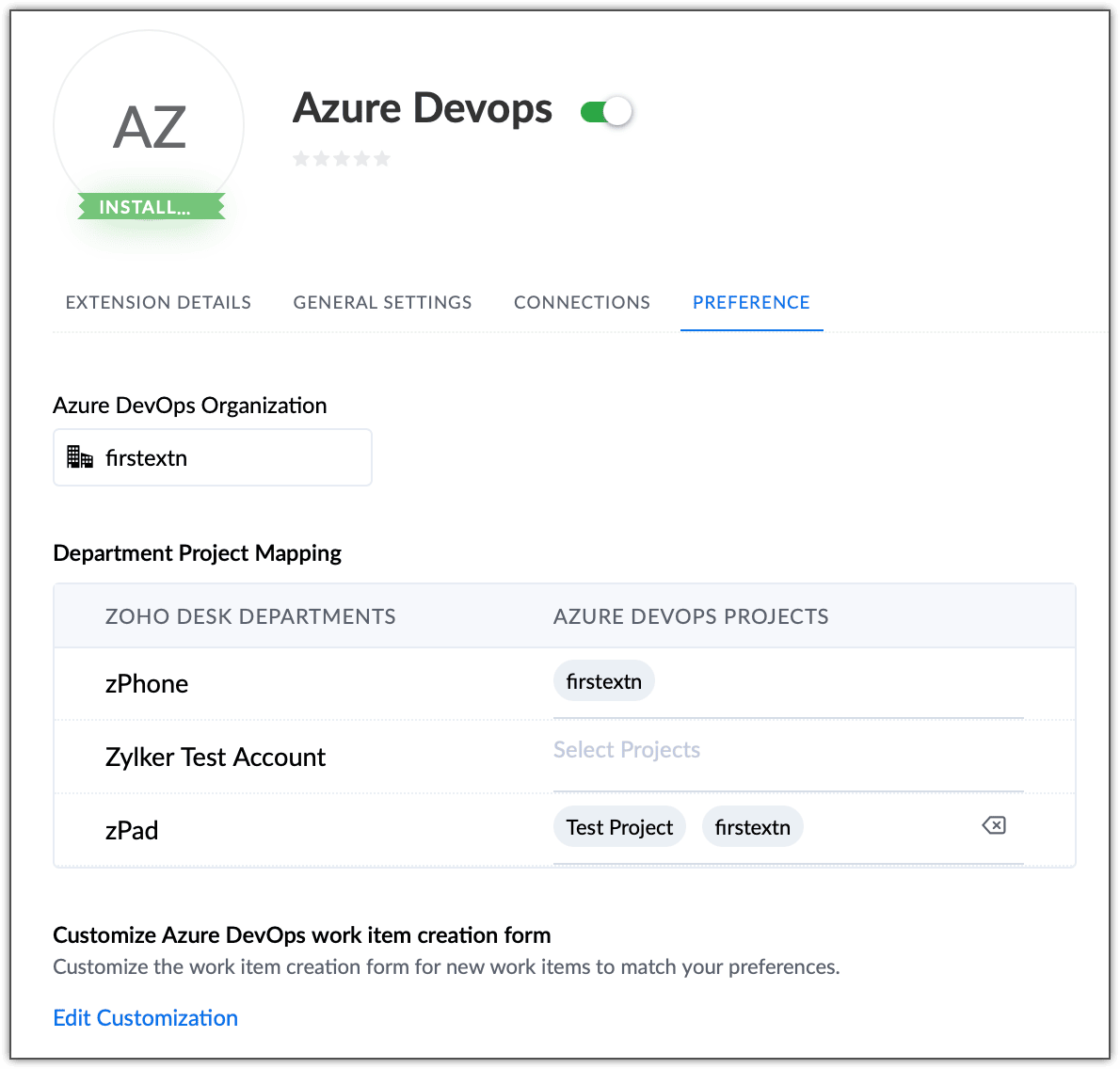Clear zPad projects with the delete icon
1120x1069 pixels.
(x=994, y=825)
